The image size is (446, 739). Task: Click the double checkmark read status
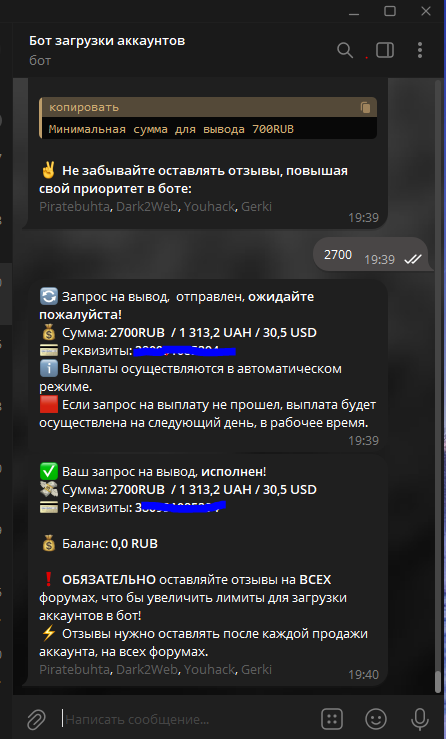click(x=413, y=259)
